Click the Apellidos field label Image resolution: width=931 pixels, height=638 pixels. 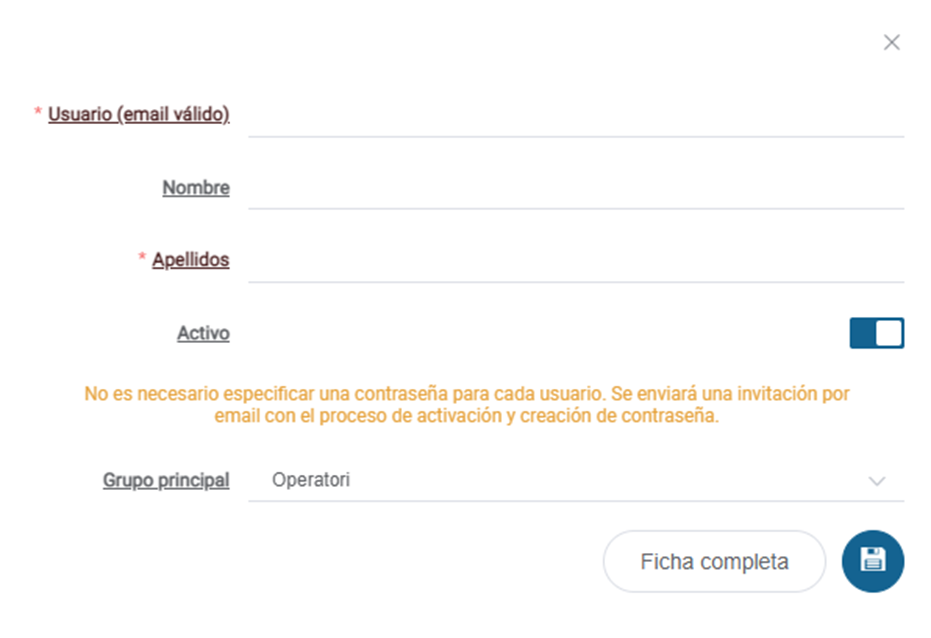(x=191, y=260)
